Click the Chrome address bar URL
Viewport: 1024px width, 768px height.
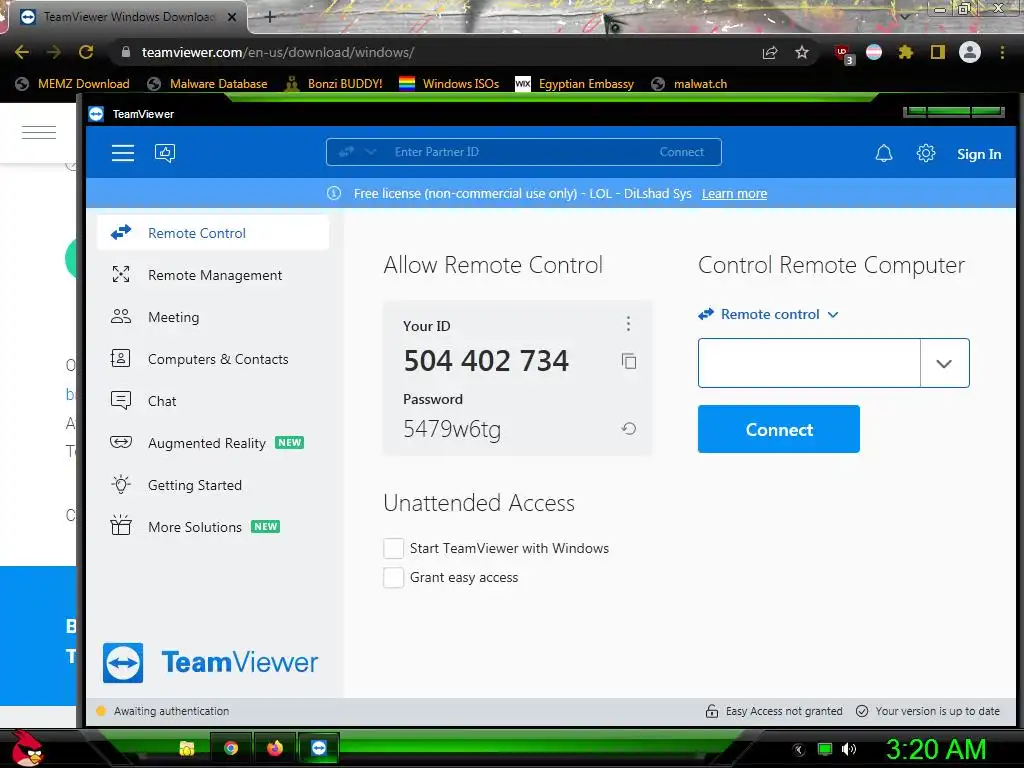(x=278, y=52)
